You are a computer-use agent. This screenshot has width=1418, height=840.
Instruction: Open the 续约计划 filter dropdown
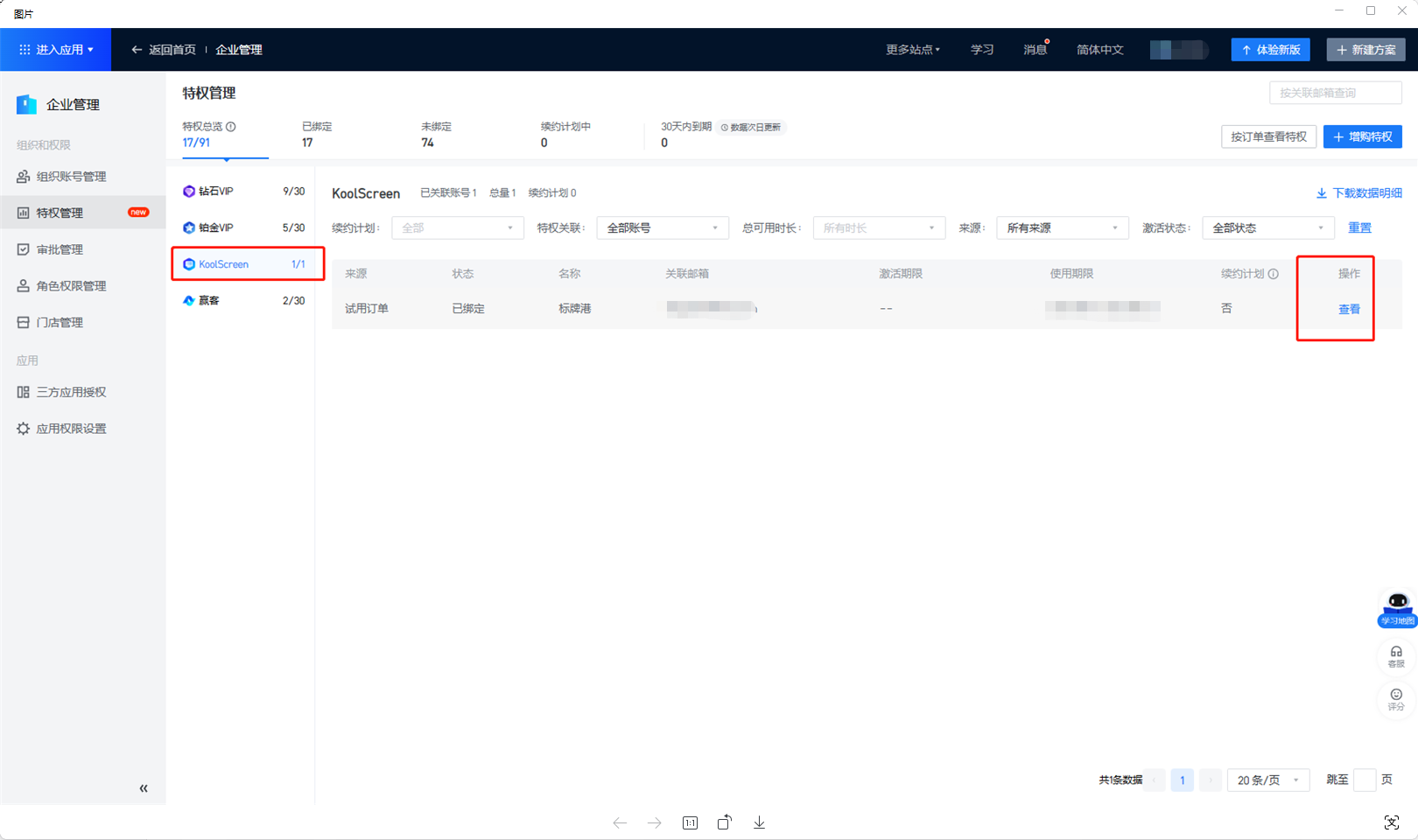coord(457,228)
